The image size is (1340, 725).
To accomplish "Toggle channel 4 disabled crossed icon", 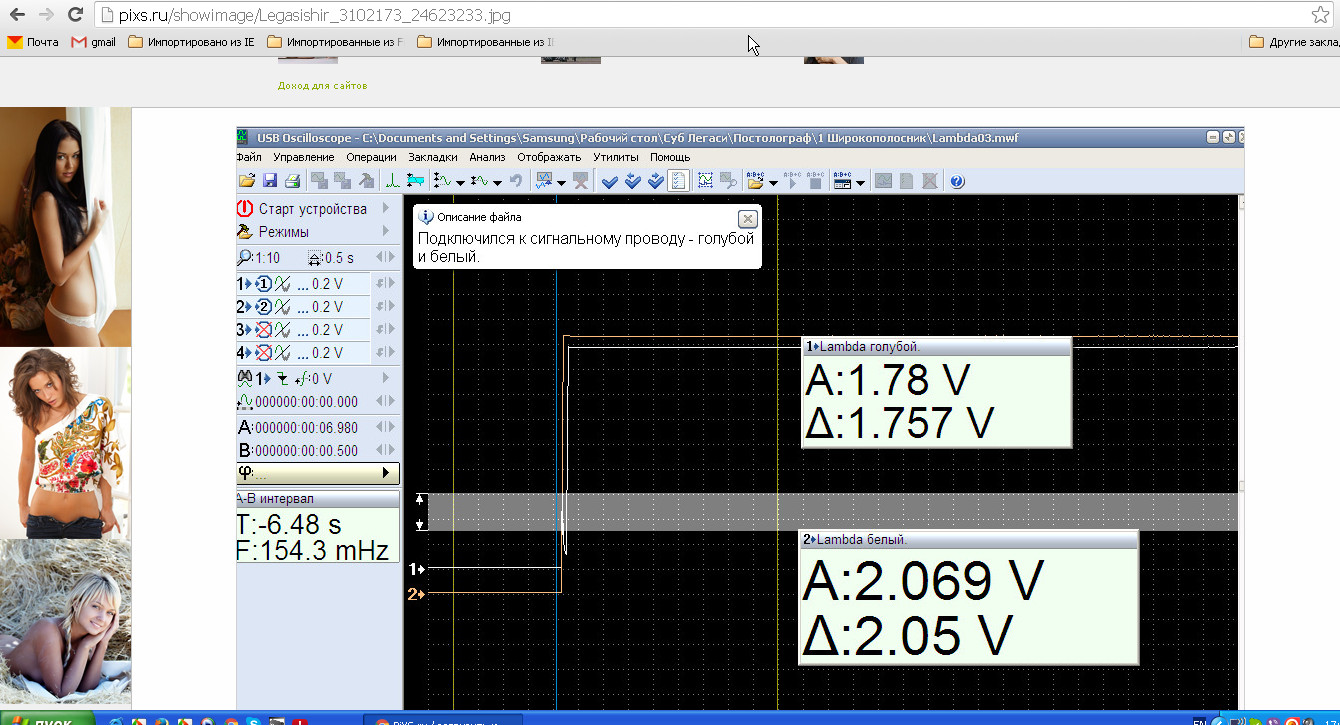I will [264, 353].
